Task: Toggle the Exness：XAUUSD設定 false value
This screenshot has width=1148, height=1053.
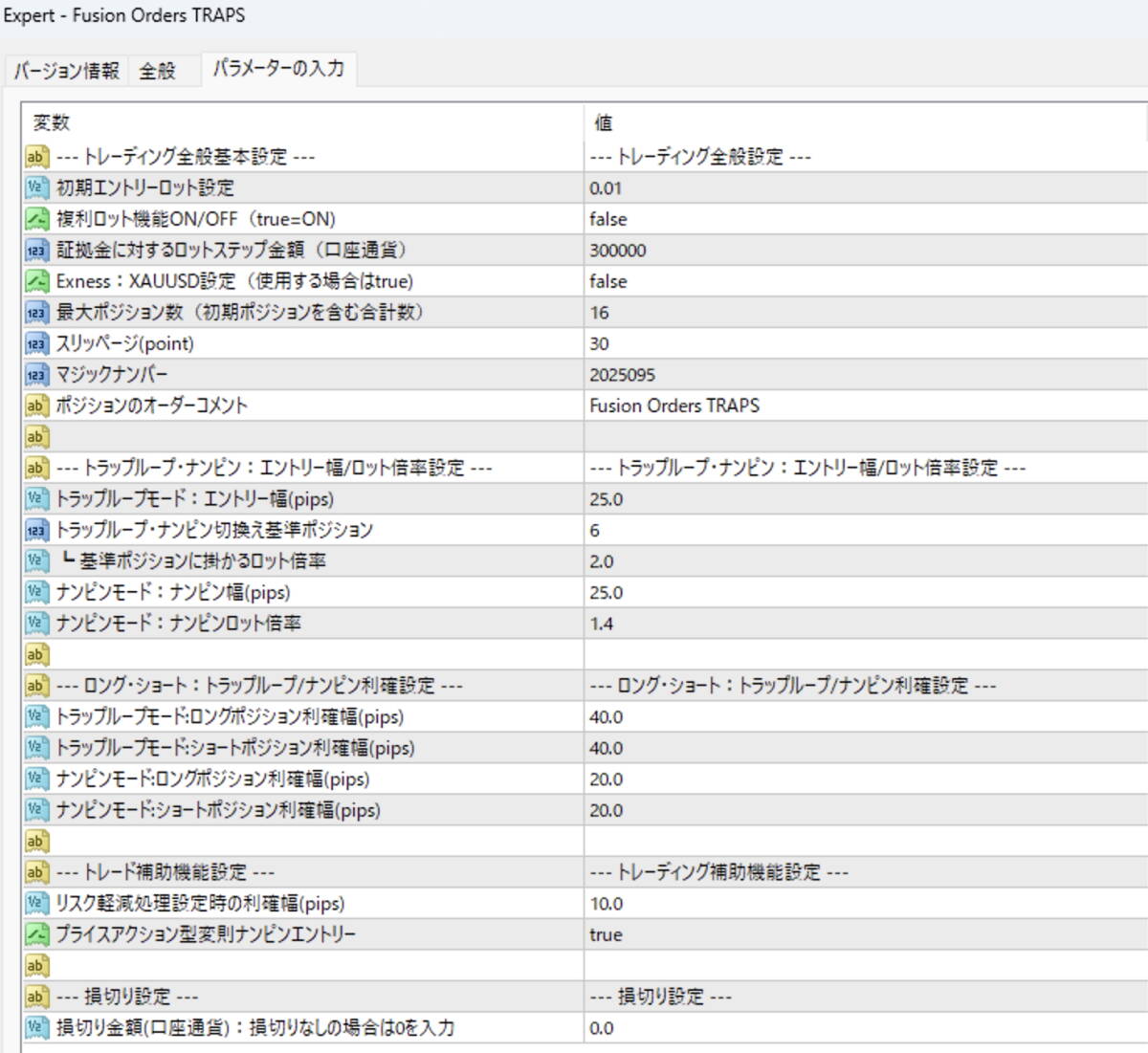Action: click(x=608, y=281)
